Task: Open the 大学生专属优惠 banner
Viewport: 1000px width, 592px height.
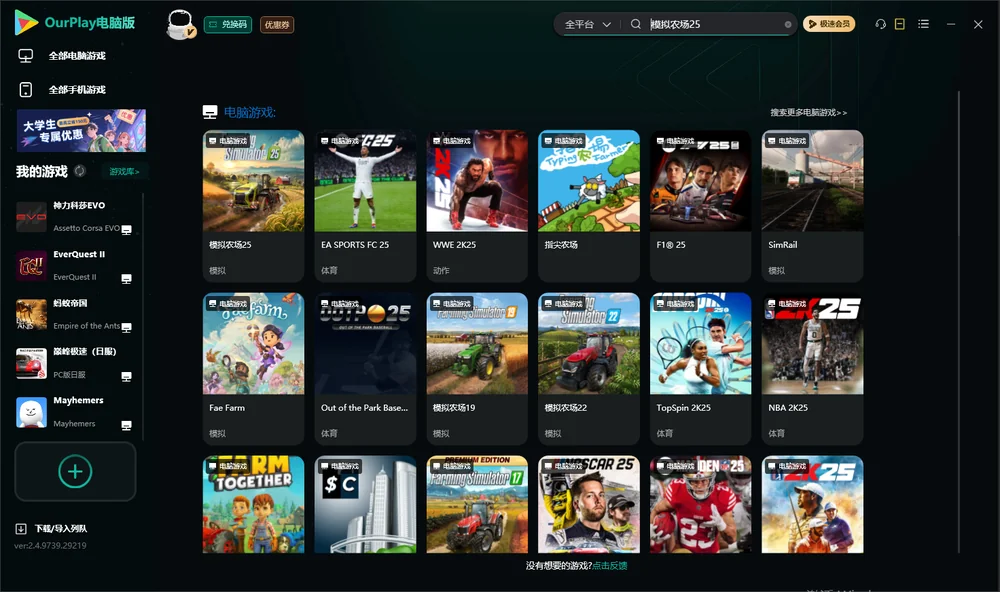Action: [81, 130]
